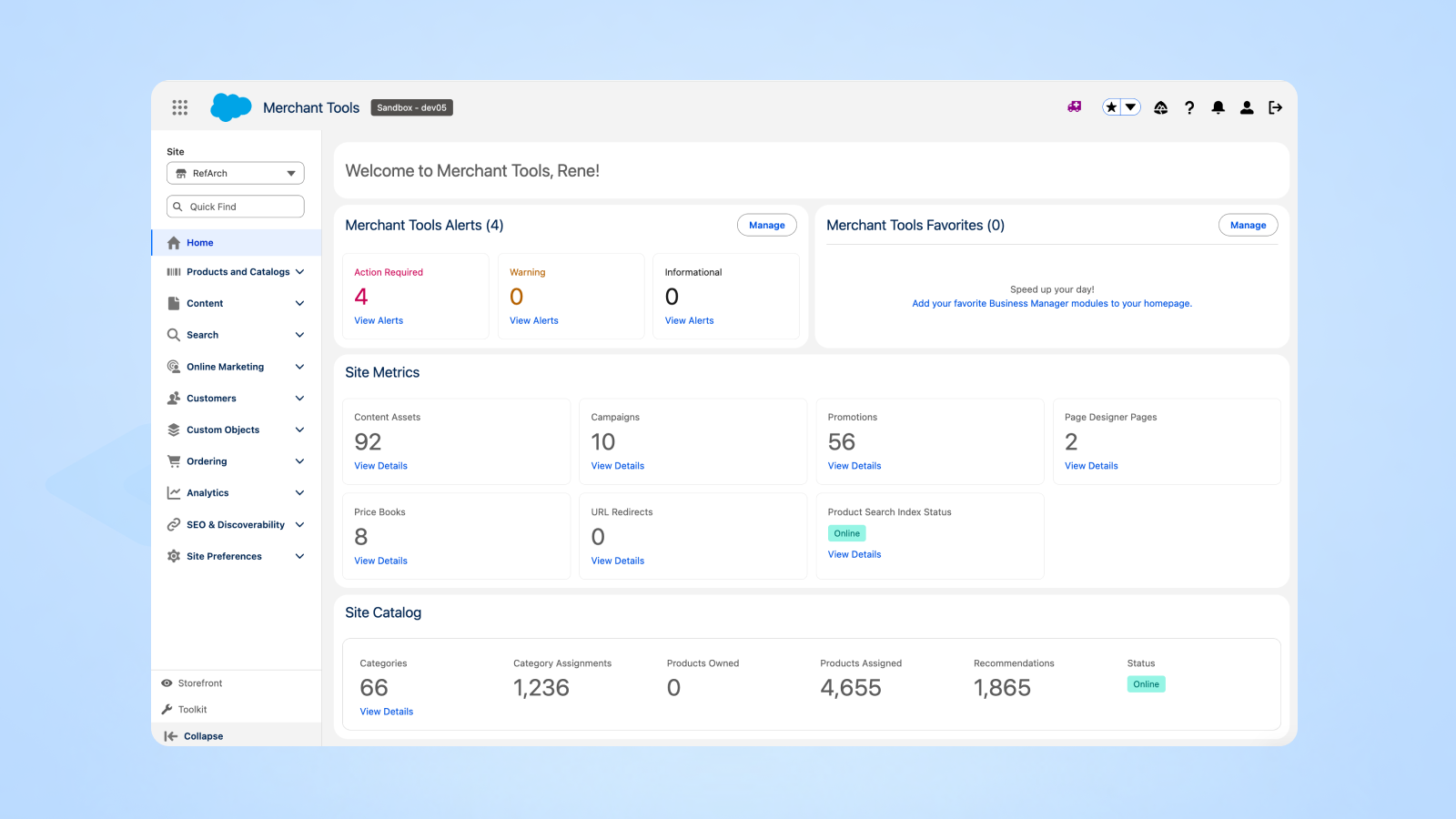Select Home in the sidebar navigation

[x=199, y=242]
